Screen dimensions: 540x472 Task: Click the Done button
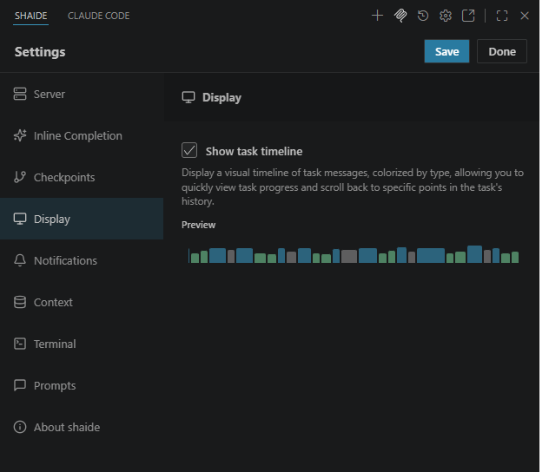(502, 51)
